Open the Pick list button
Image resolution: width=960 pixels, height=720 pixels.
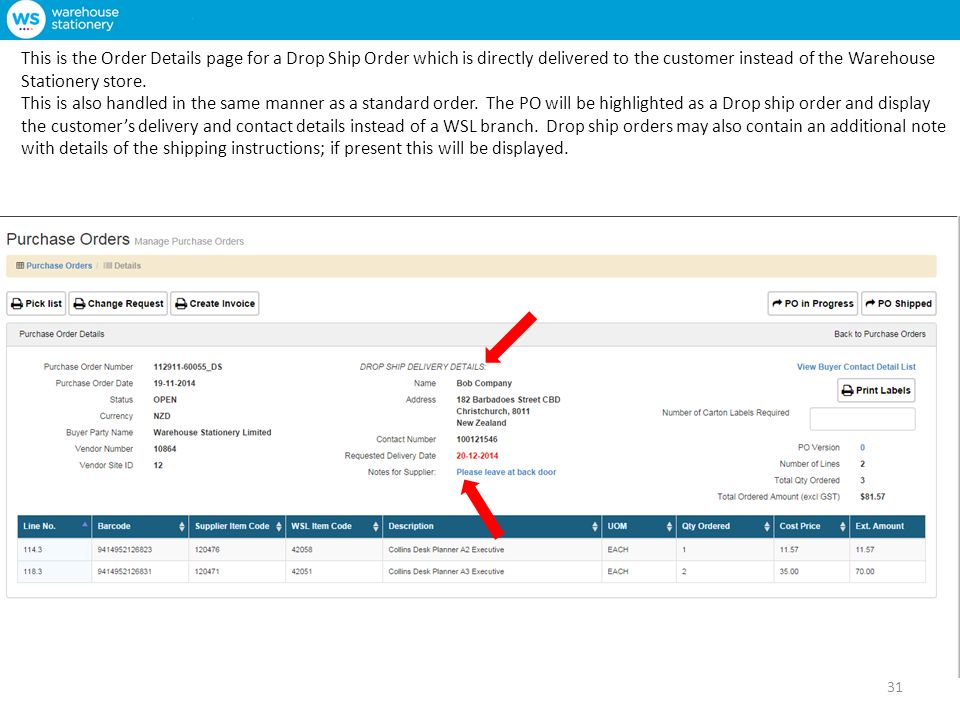pos(36,304)
